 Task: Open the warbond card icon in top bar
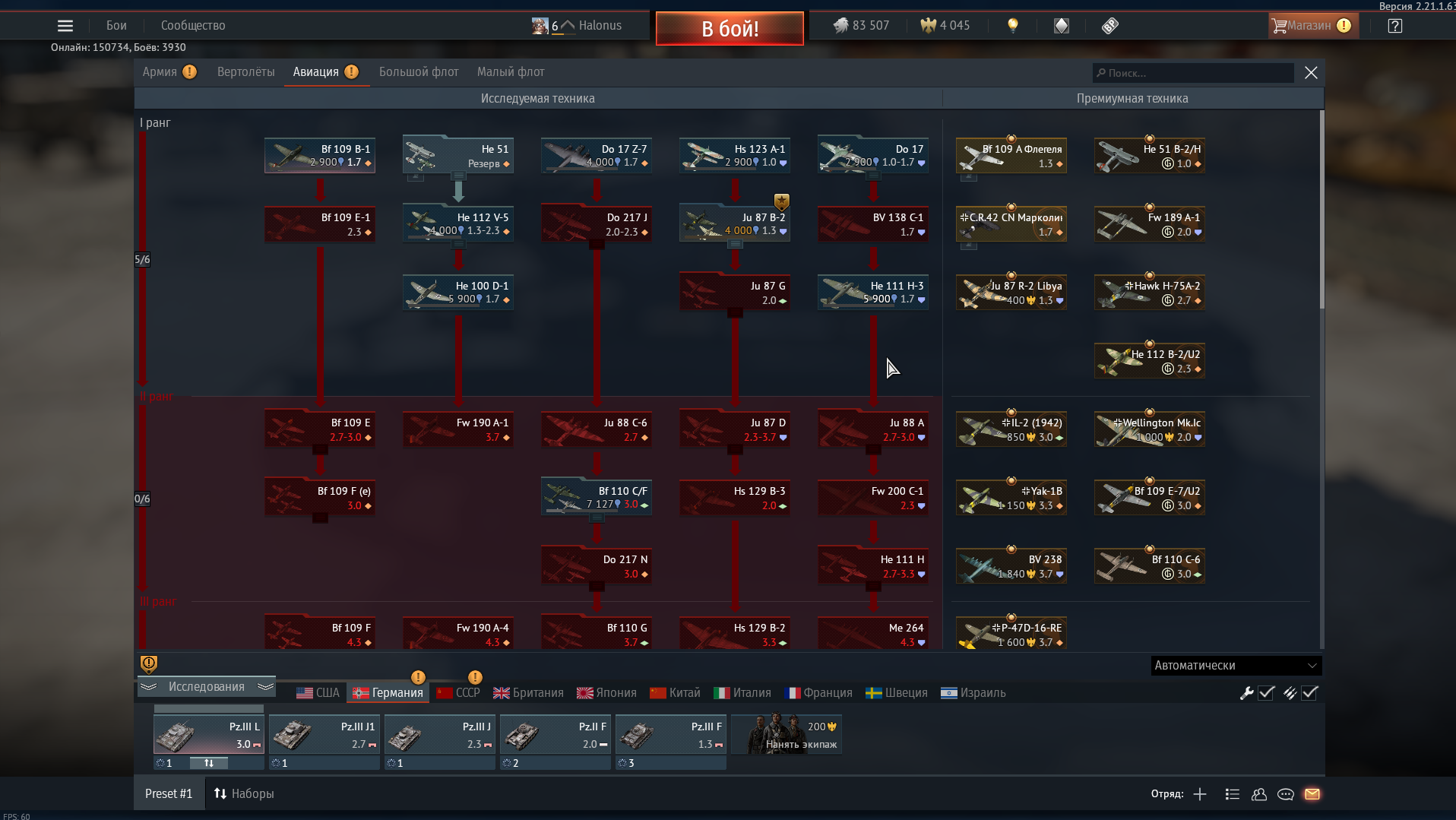point(1062,26)
